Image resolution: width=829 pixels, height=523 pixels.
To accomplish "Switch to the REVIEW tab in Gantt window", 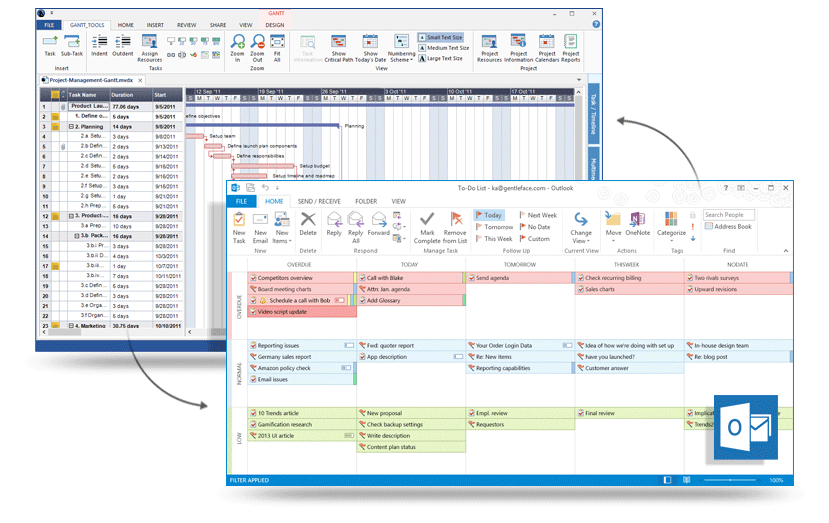I will point(186,25).
